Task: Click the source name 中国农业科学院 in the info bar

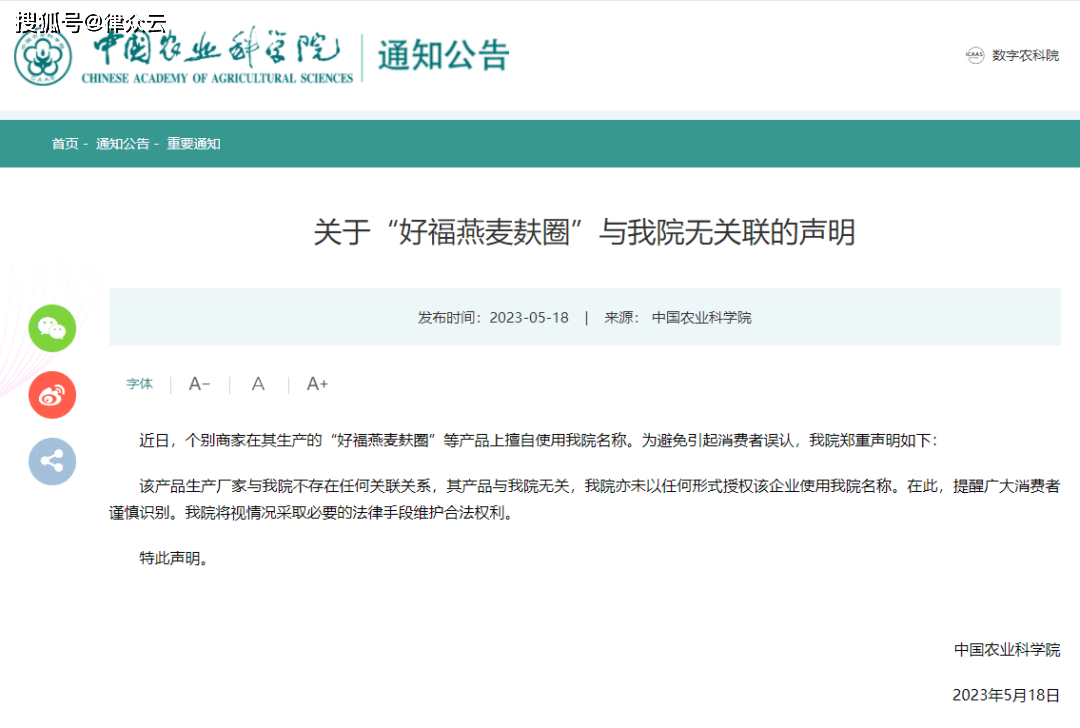Action: pos(701,318)
